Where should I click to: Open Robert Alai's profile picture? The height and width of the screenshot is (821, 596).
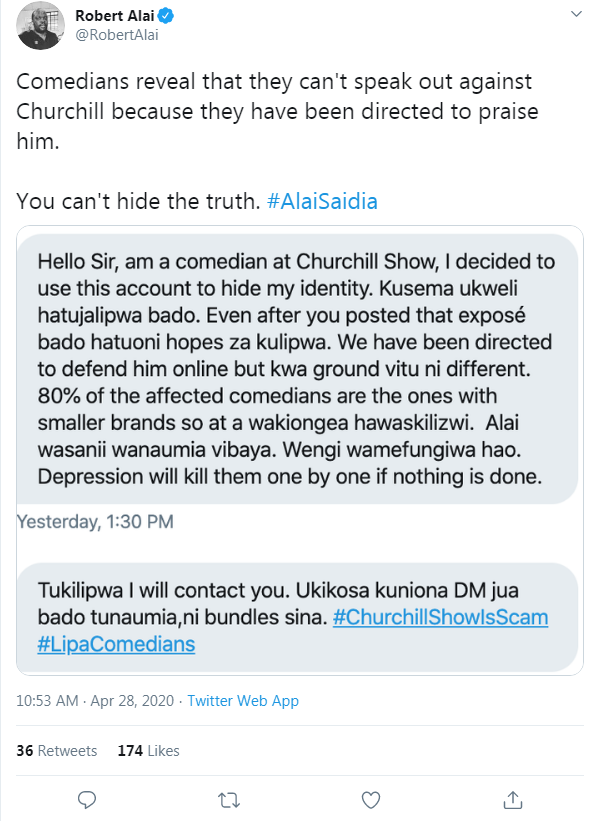(x=40, y=26)
